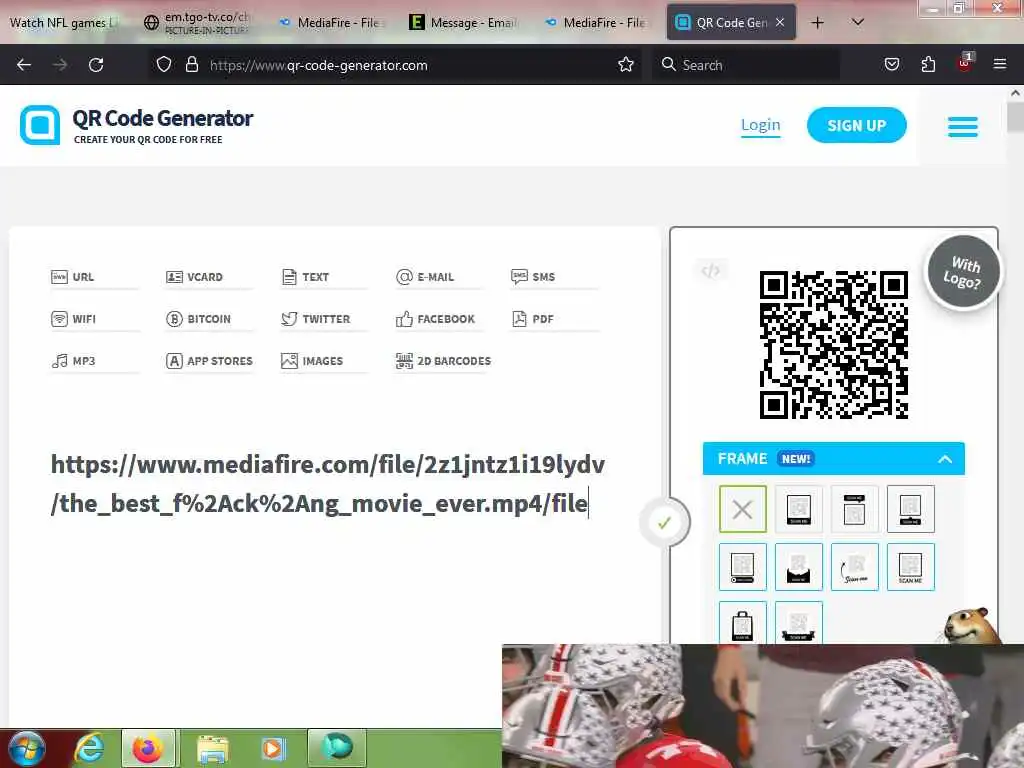Select the fourth frame style in first row
The height and width of the screenshot is (768, 1024).
(x=910, y=509)
